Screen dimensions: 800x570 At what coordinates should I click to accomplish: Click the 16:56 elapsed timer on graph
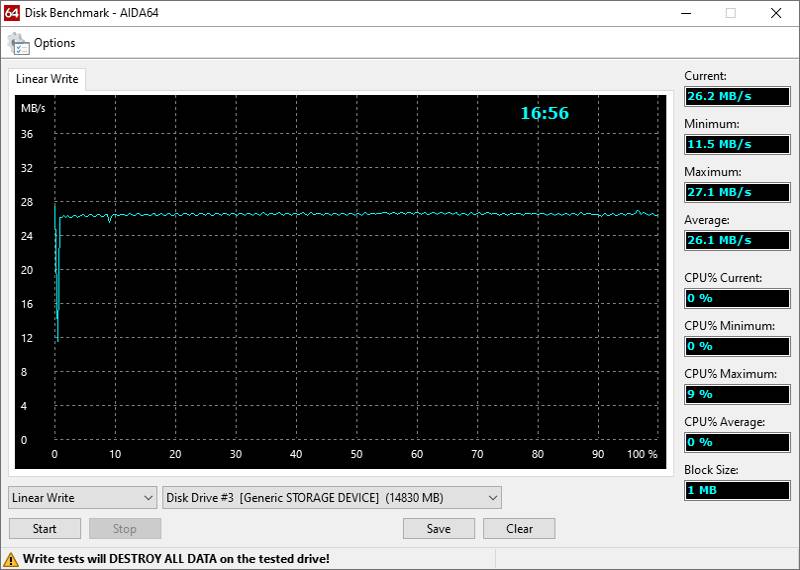pyautogui.click(x=544, y=114)
